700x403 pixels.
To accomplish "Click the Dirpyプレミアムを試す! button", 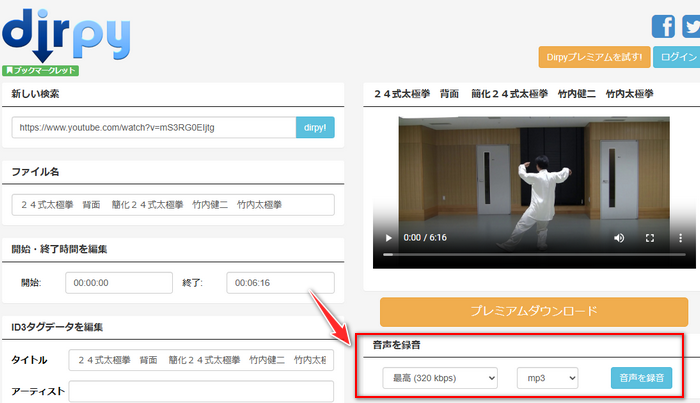I will tap(594, 57).
